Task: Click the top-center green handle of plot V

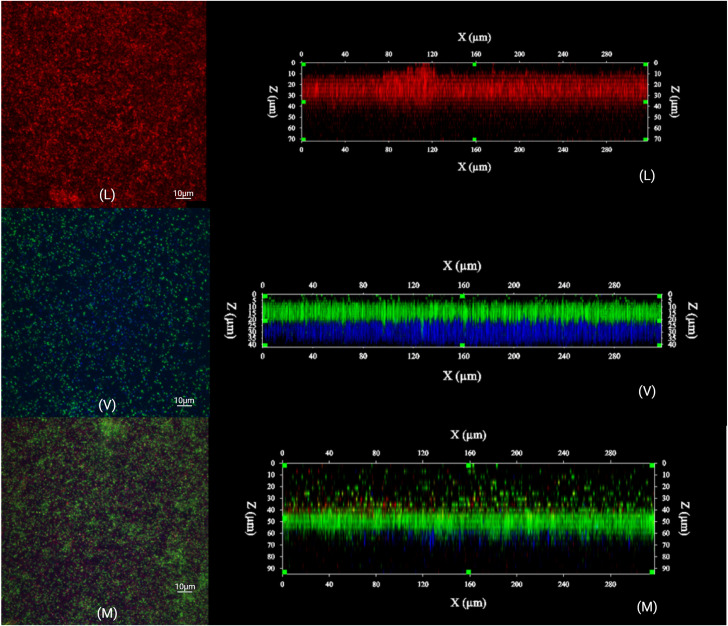Action: (x=462, y=296)
